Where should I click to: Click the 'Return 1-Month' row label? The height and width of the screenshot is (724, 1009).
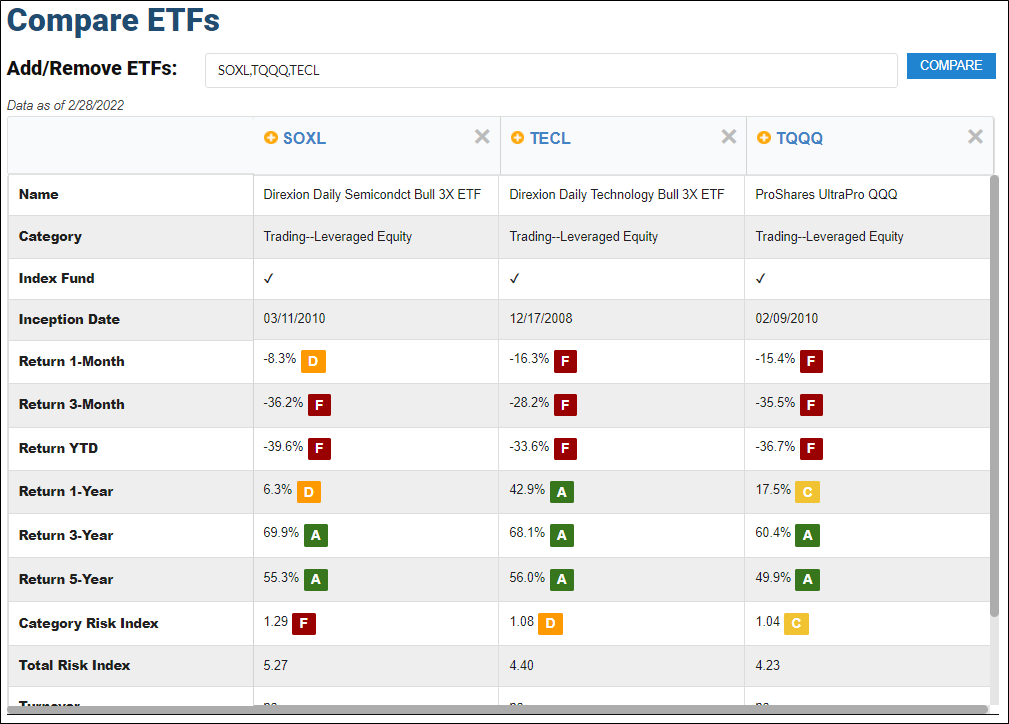(x=71, y=361)
